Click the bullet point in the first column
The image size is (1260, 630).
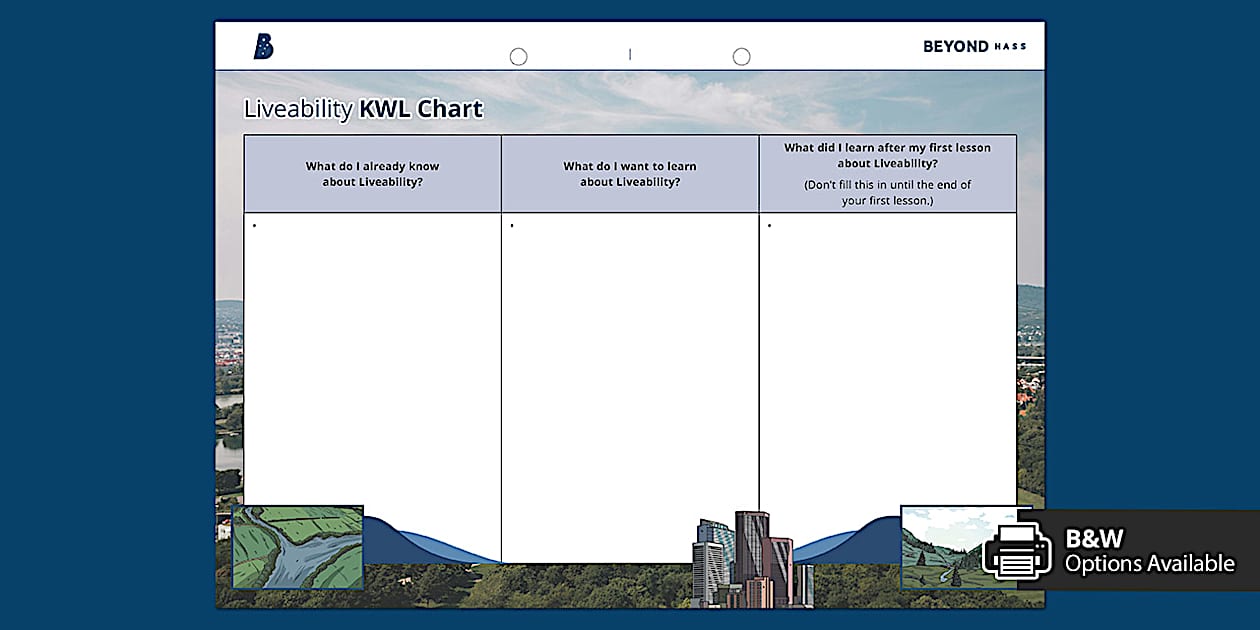(255, 226)
